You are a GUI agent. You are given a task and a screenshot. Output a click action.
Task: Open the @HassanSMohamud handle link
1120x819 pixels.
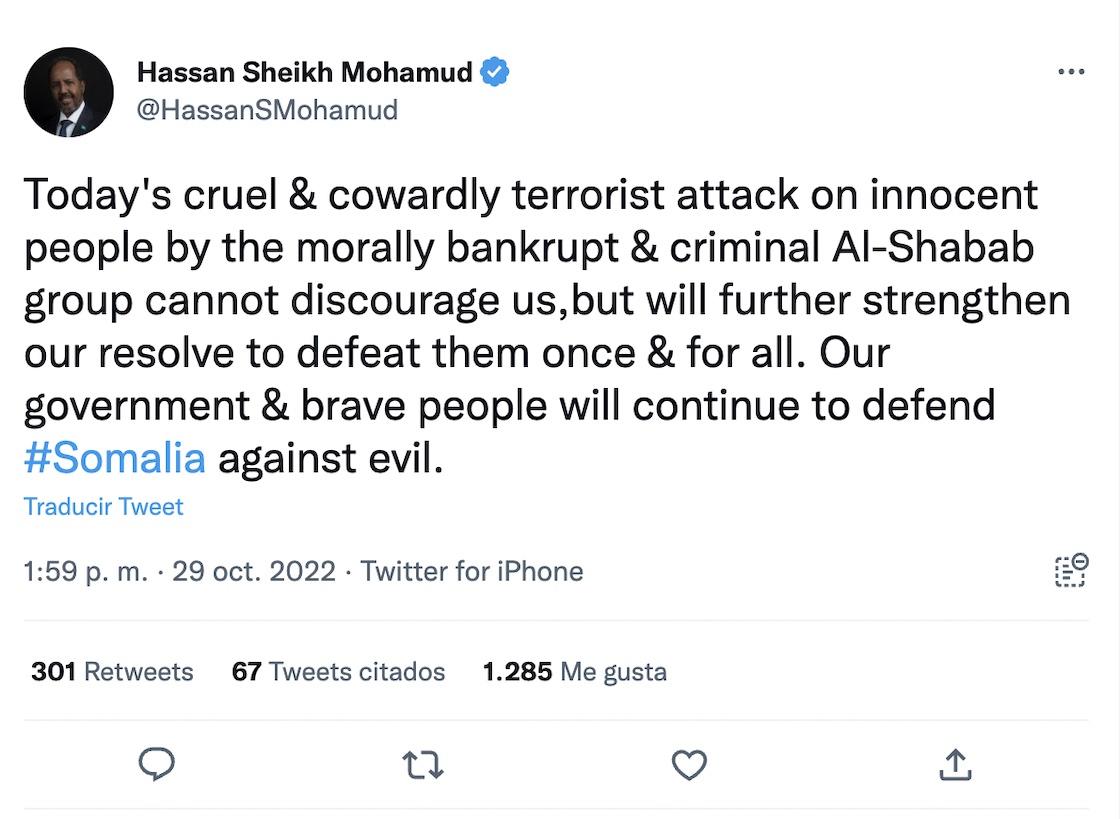[267, 109]
